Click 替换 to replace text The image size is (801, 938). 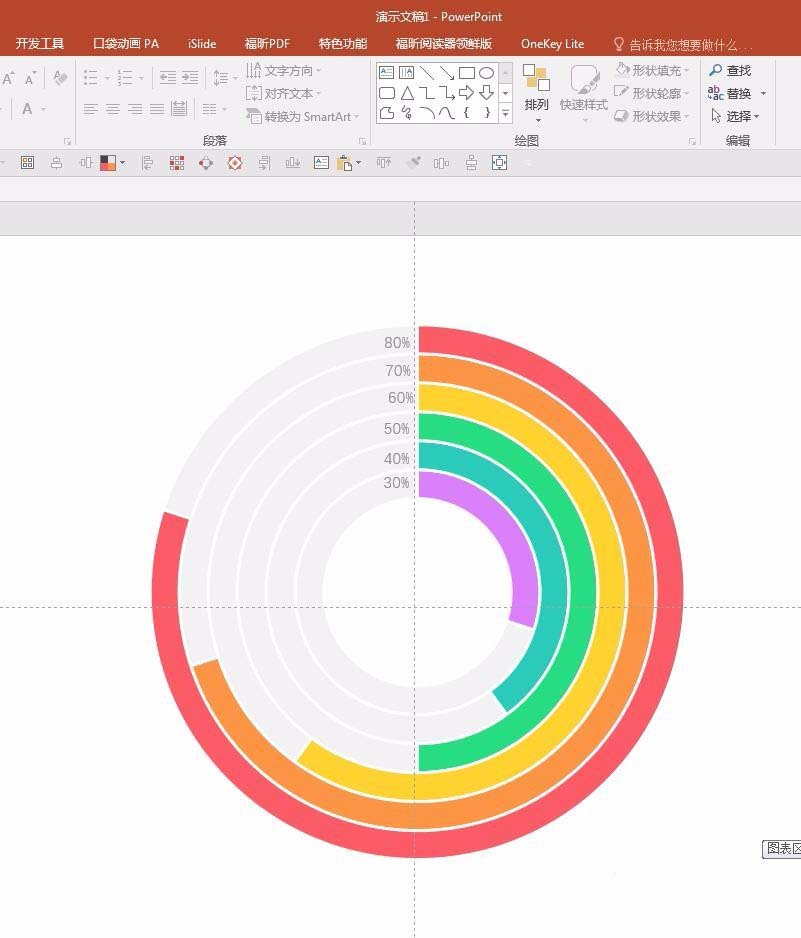coord(730,93)
